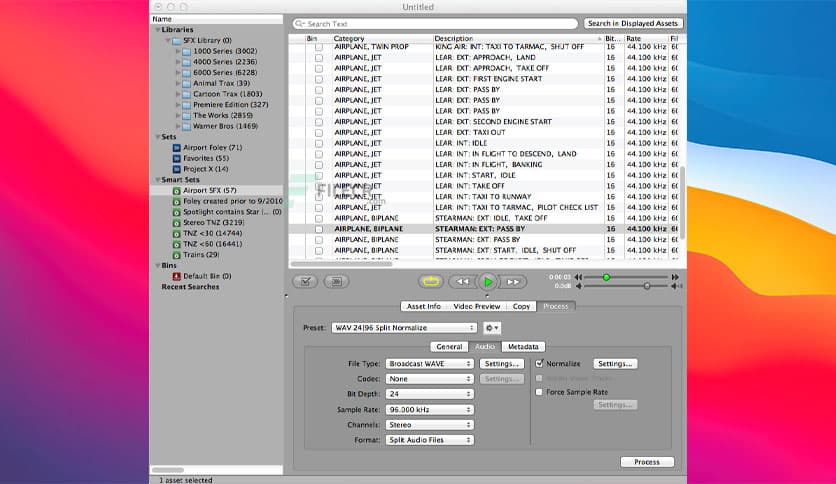Adjust the volume level slider knob
Viewport: 836px width, 484px height.
point(647,286)
